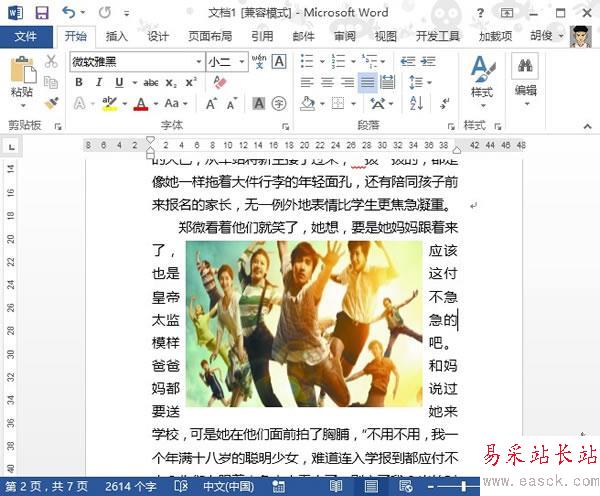
Task: Toggle strikethrough abc formatting
Action: [x=151, y=82]
